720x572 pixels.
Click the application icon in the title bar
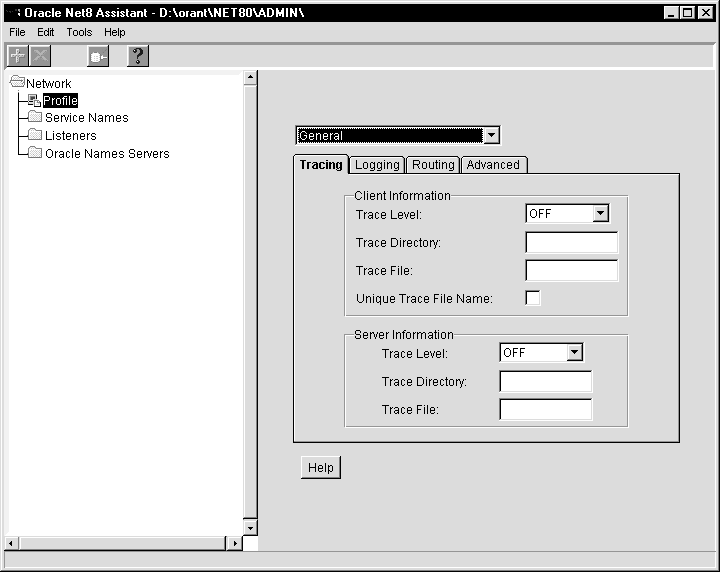pyautogui.click(x=15, y=12)
